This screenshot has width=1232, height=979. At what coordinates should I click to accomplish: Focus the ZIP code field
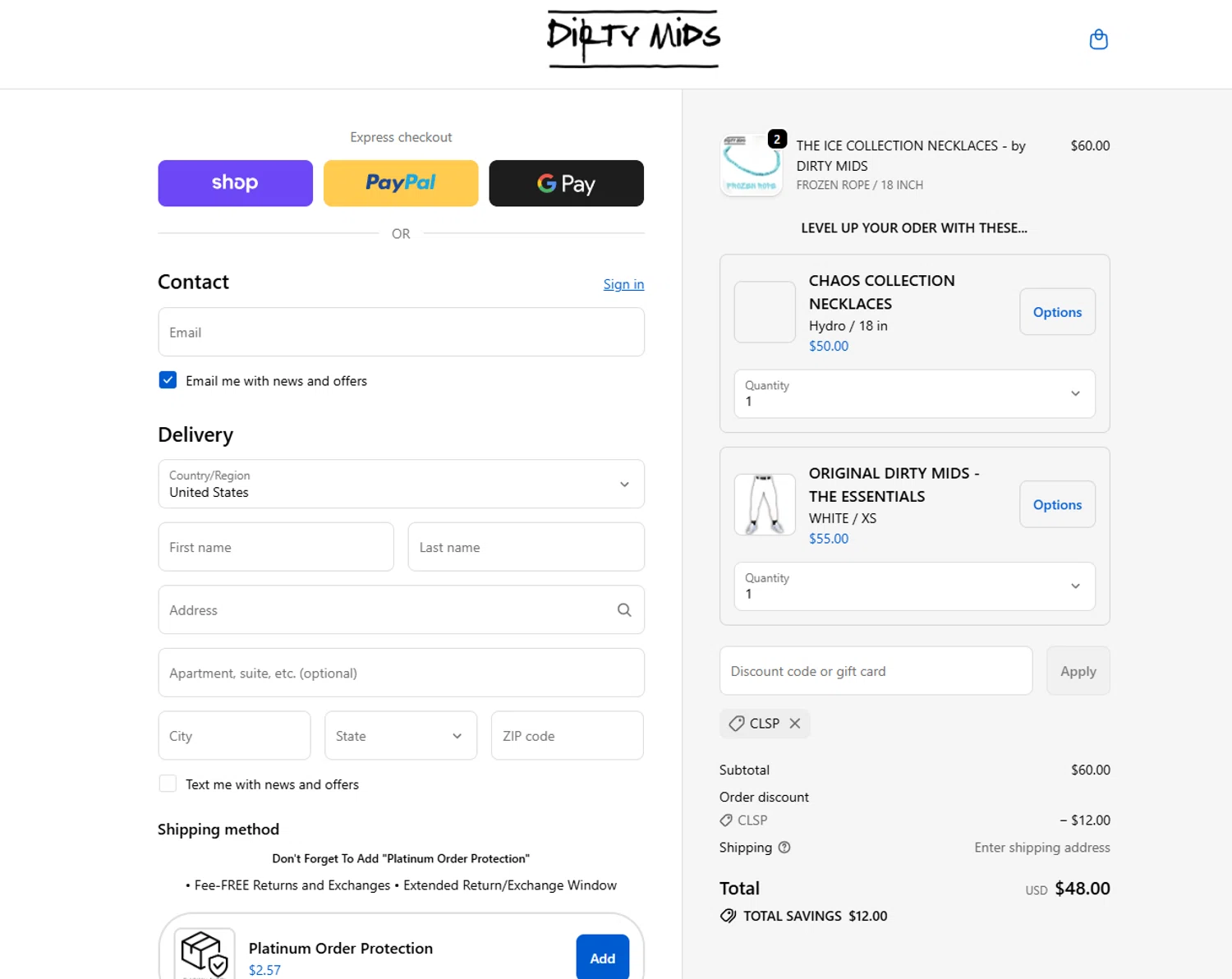tap(567, 735)
